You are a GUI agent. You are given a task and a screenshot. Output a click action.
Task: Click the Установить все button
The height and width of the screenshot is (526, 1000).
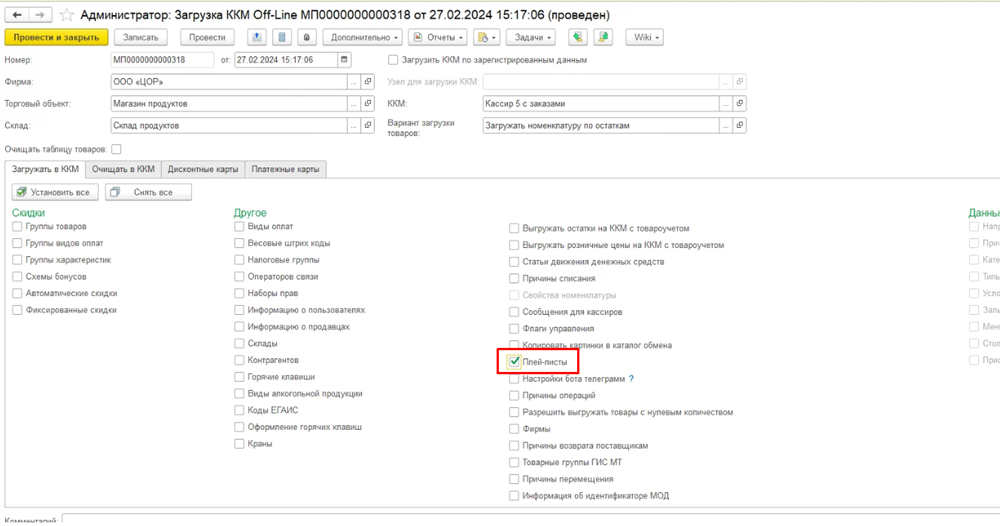[x=55, y=192]
